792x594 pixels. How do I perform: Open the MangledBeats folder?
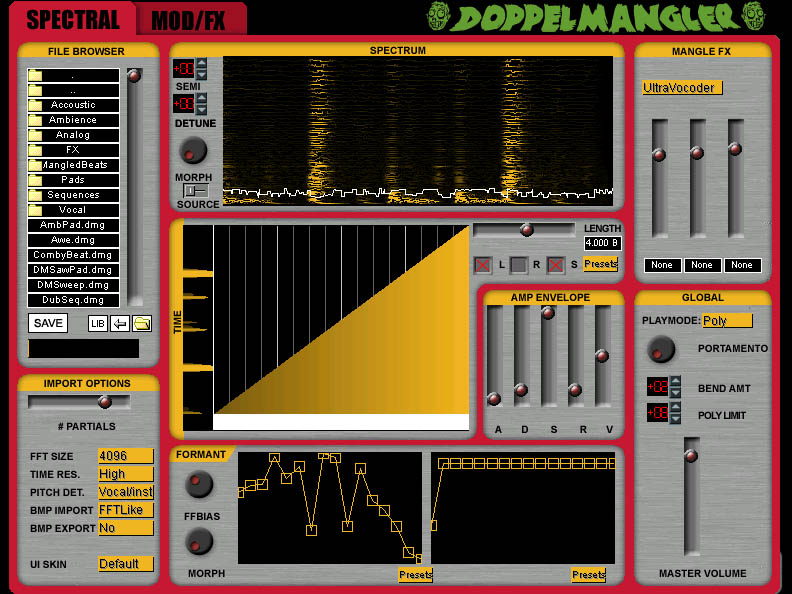[x=73, y=165]
